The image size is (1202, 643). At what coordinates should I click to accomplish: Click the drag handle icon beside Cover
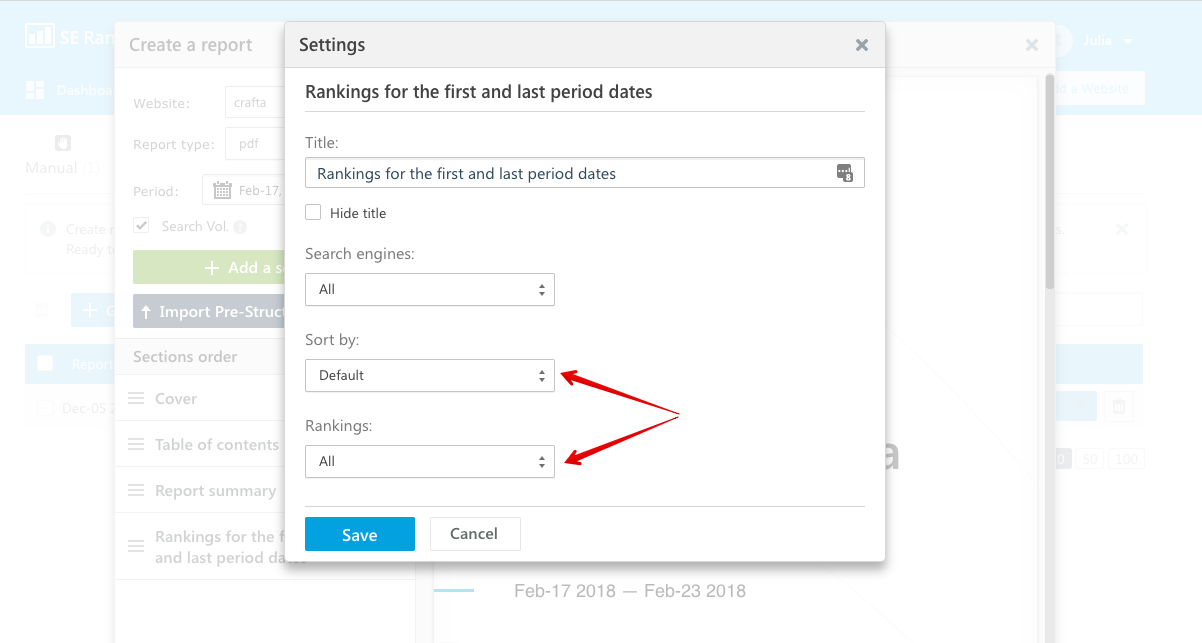tap(137, 398)
